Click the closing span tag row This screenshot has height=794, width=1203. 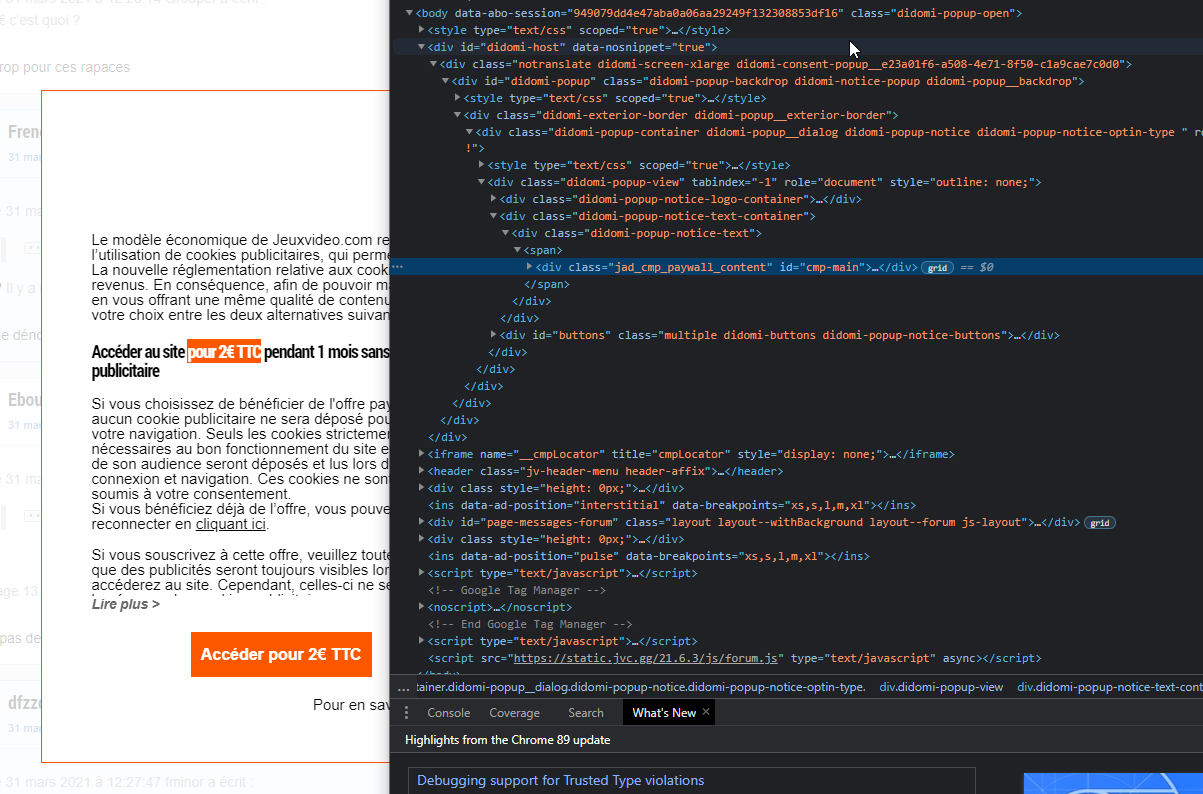pyautogui.click(x=545, y=284)
